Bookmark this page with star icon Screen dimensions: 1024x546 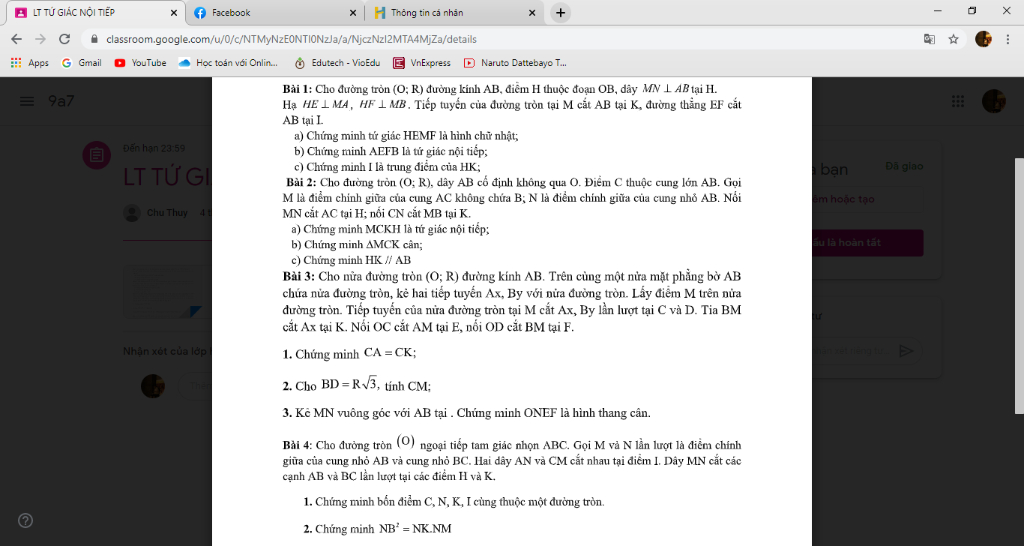[953, 39]
